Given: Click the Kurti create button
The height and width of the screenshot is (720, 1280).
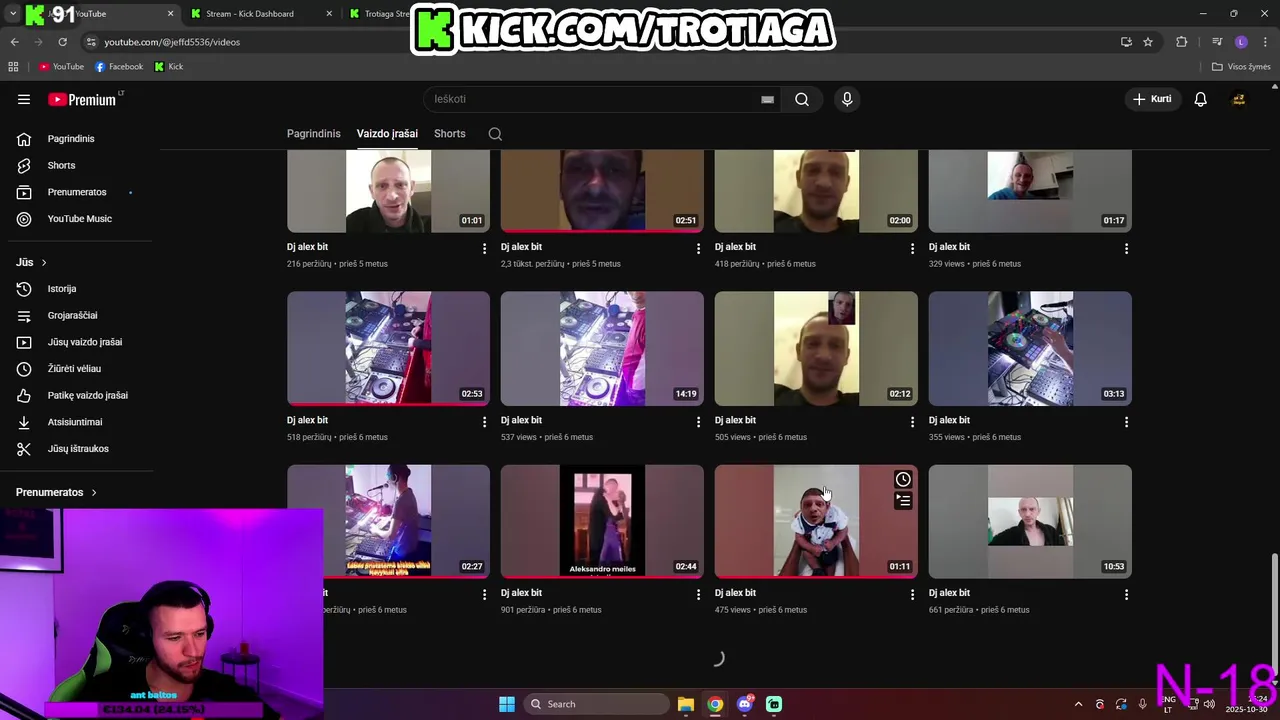Looking at the screenshot, I should [x=1152, y=99].
